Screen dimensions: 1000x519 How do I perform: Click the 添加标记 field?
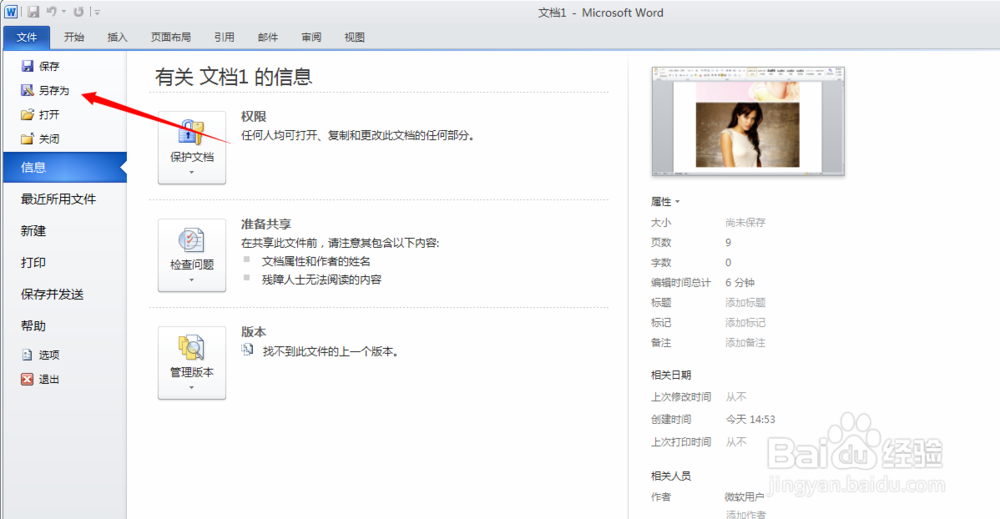coord(745,323)
